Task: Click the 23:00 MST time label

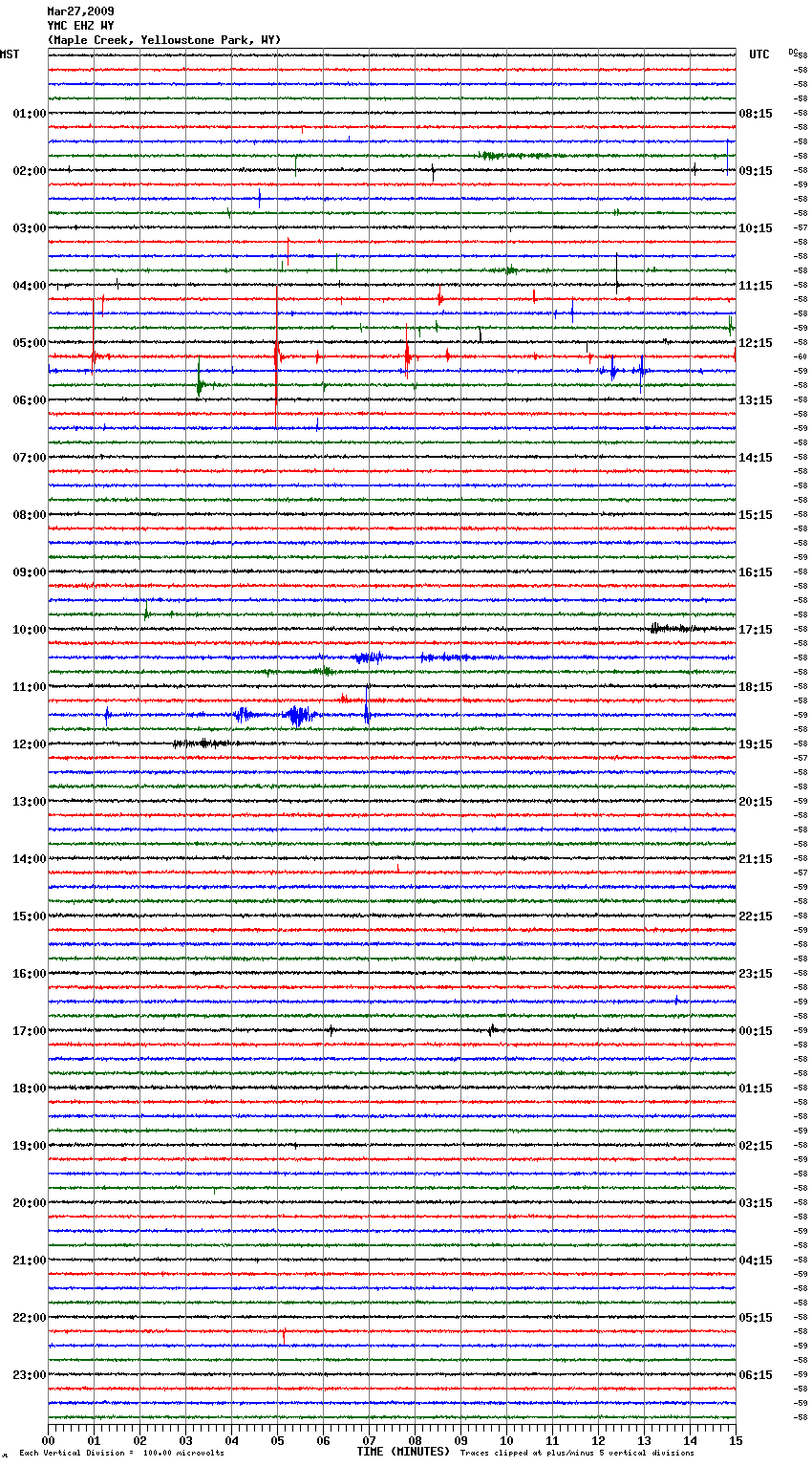Action: point(30,1375)
